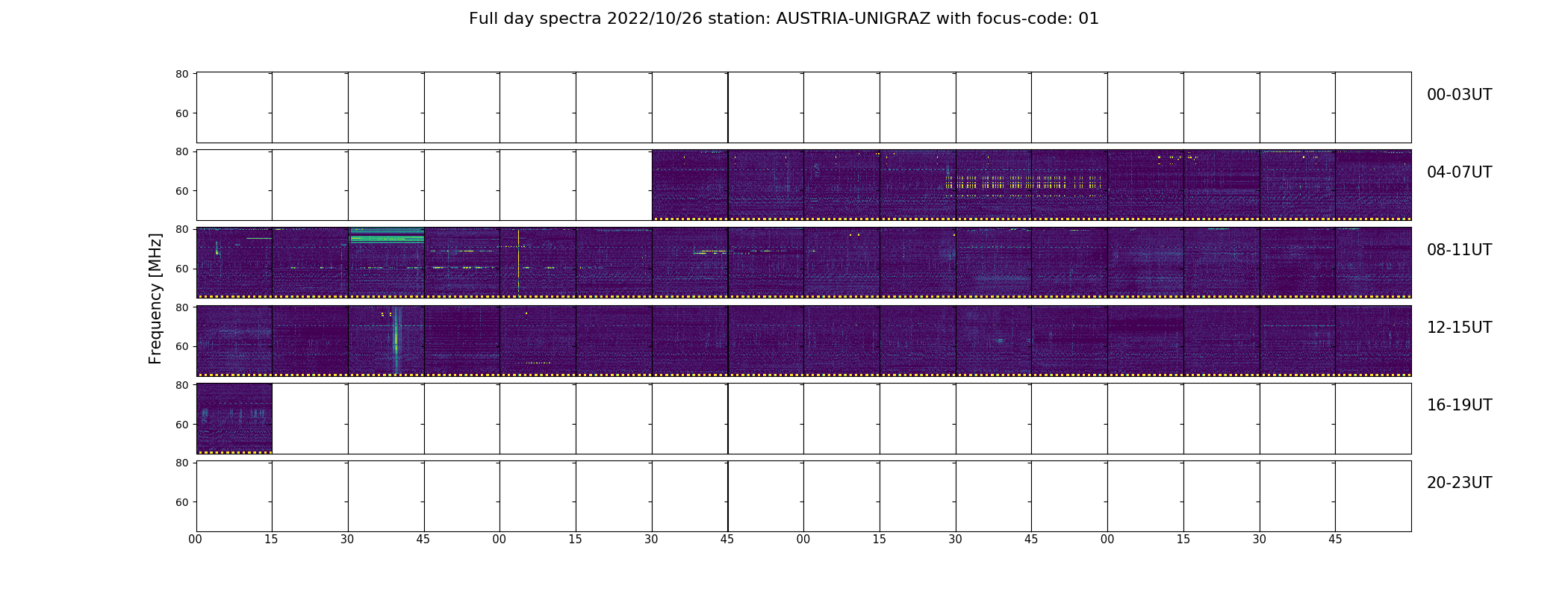
Task: Select the '12-15UT' row label
Action: pyautogui.click(x=1459, y=328)
